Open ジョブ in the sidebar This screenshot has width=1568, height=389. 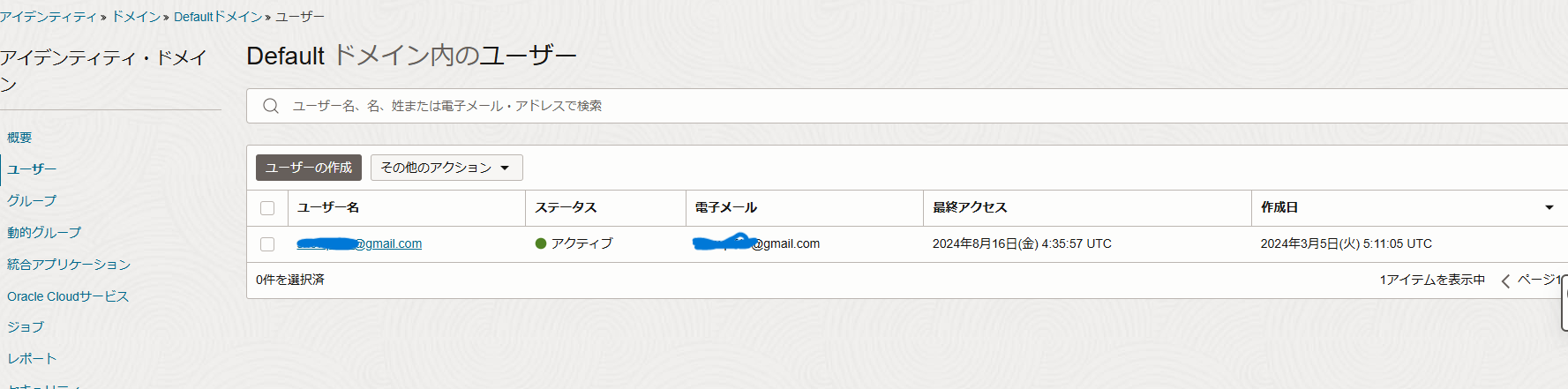point(26,327)
